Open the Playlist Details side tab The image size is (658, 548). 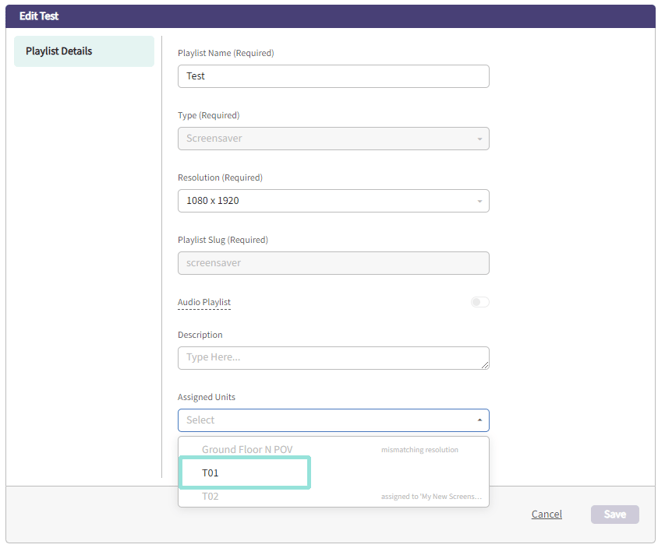[x=84, y=51]
